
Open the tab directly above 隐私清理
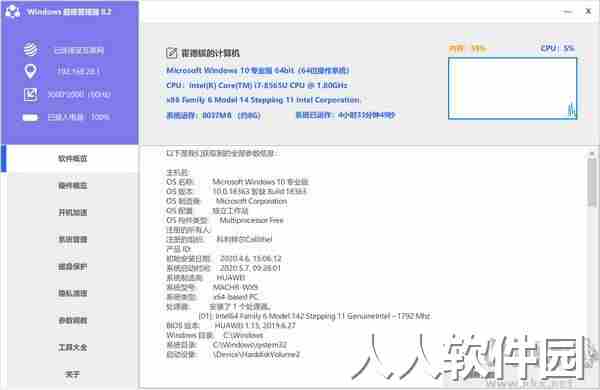point(73,266)
